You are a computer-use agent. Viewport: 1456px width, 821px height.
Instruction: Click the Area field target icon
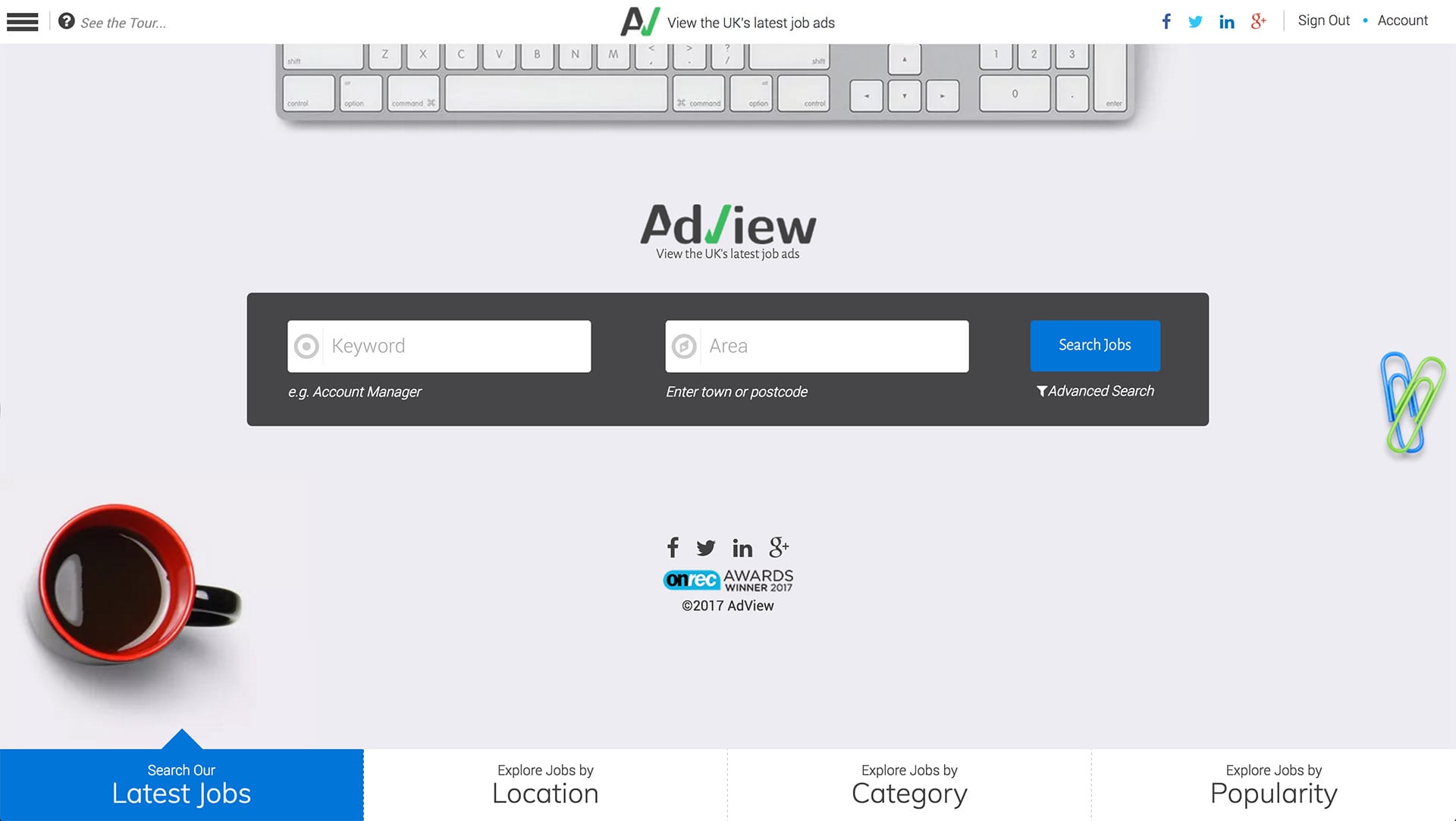[685, 345]
